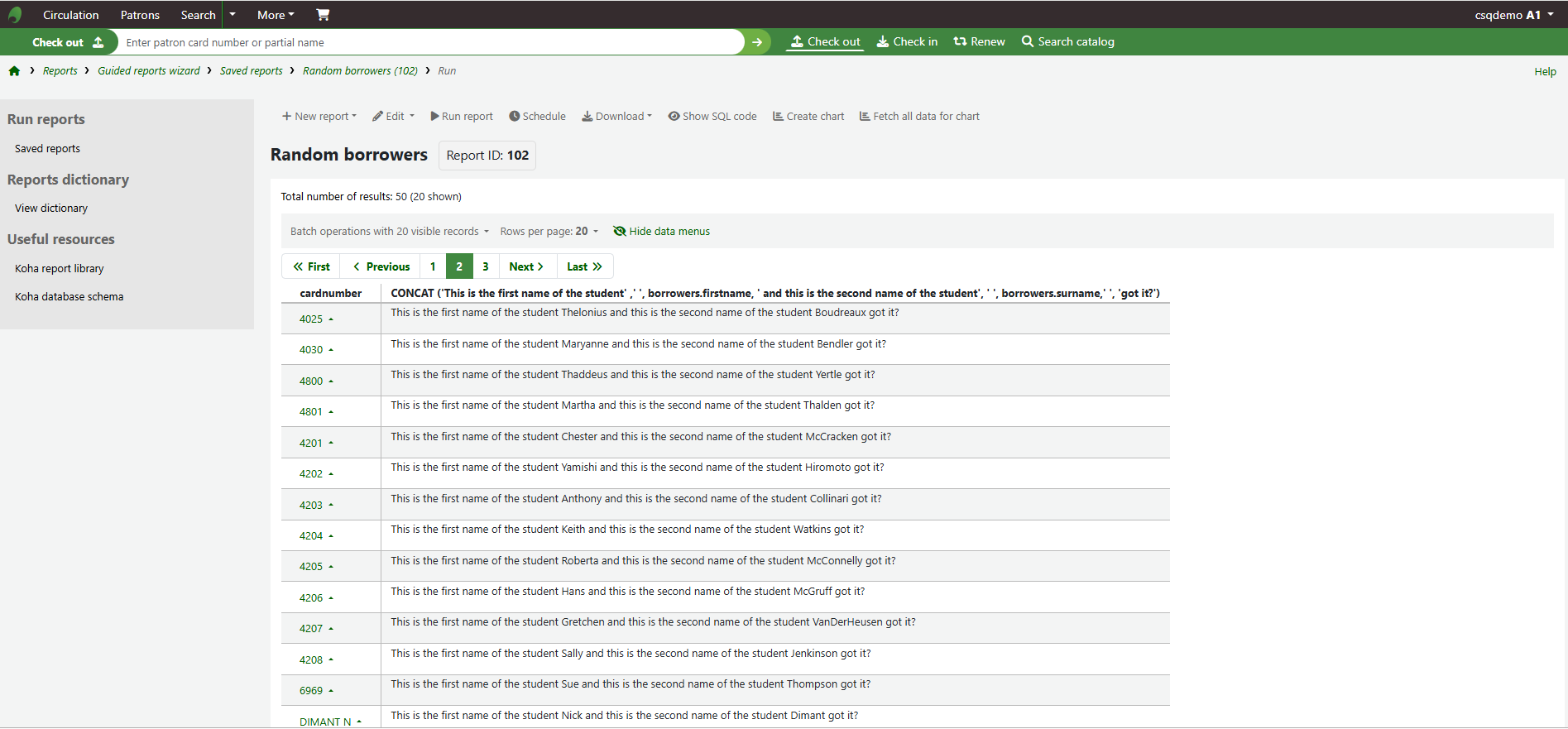
Task: Go to Last page
Action: pyautogui.click(x=584, y=266)
